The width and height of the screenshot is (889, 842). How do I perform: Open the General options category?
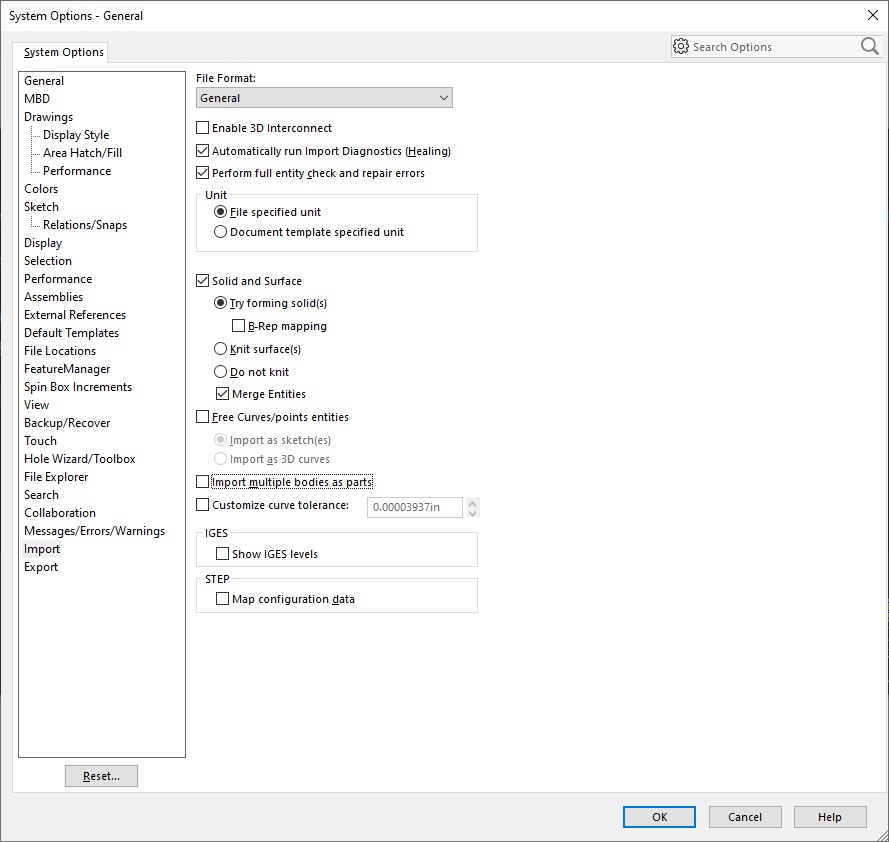(44, 81)
